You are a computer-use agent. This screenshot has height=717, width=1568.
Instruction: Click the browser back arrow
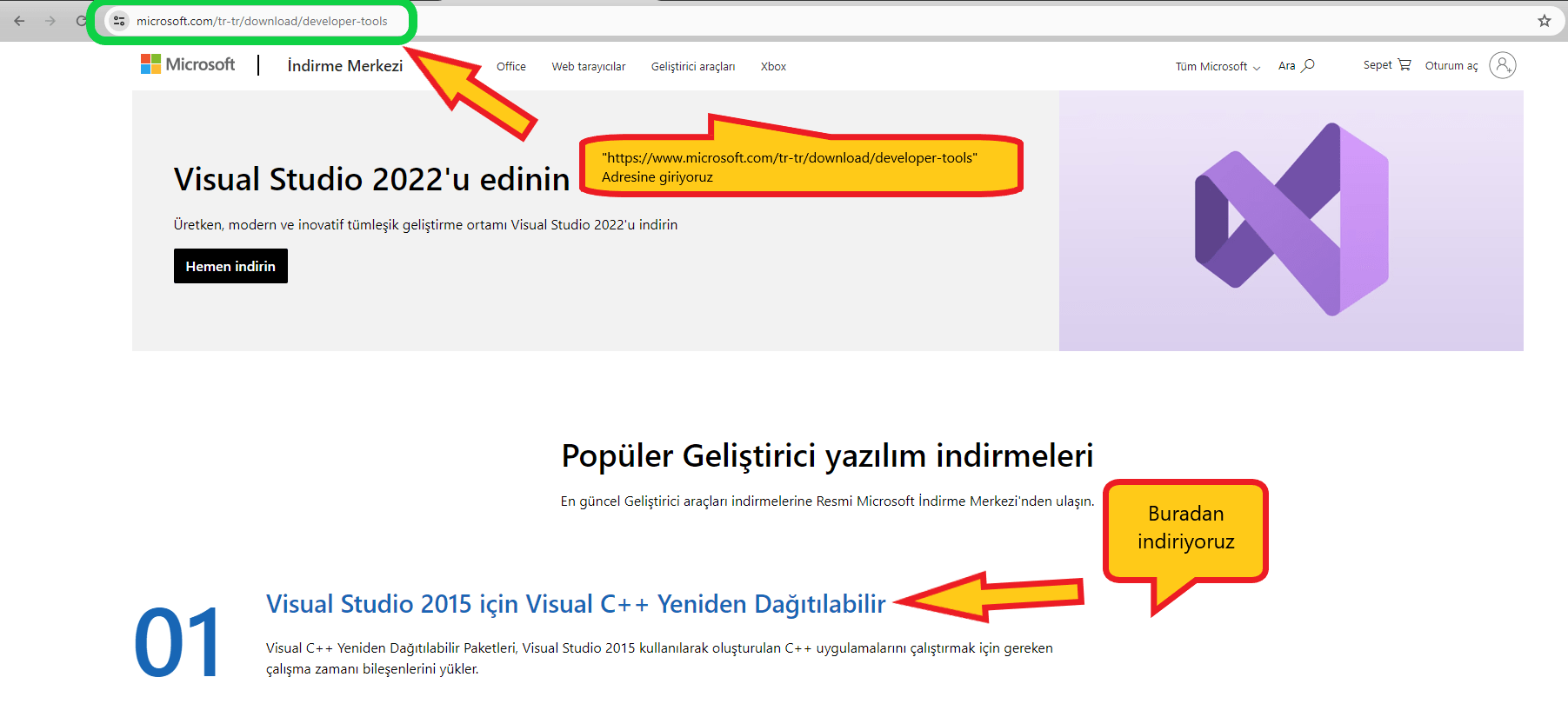tap(19, 21)
